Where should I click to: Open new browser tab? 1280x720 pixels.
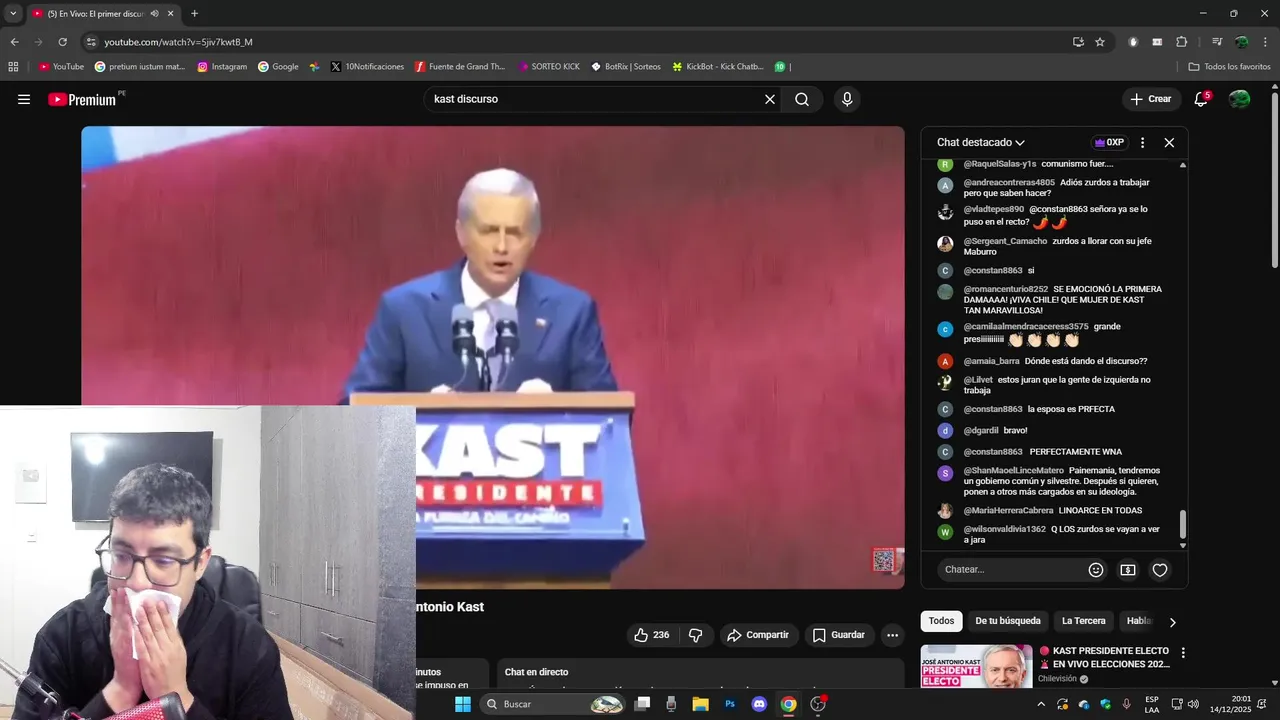(194, 14)
